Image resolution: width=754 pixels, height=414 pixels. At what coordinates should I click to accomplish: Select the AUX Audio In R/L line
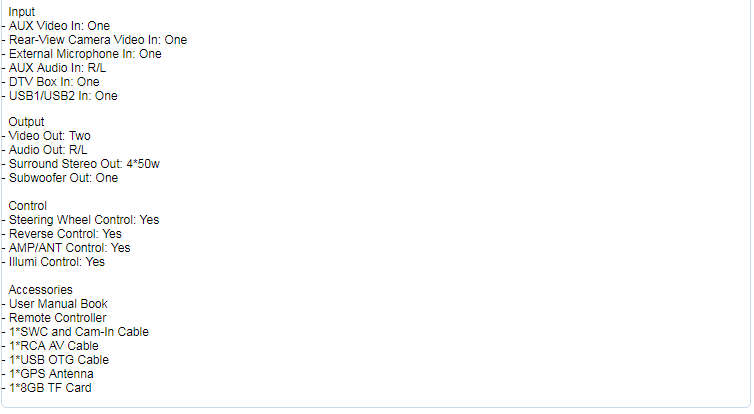54,68
